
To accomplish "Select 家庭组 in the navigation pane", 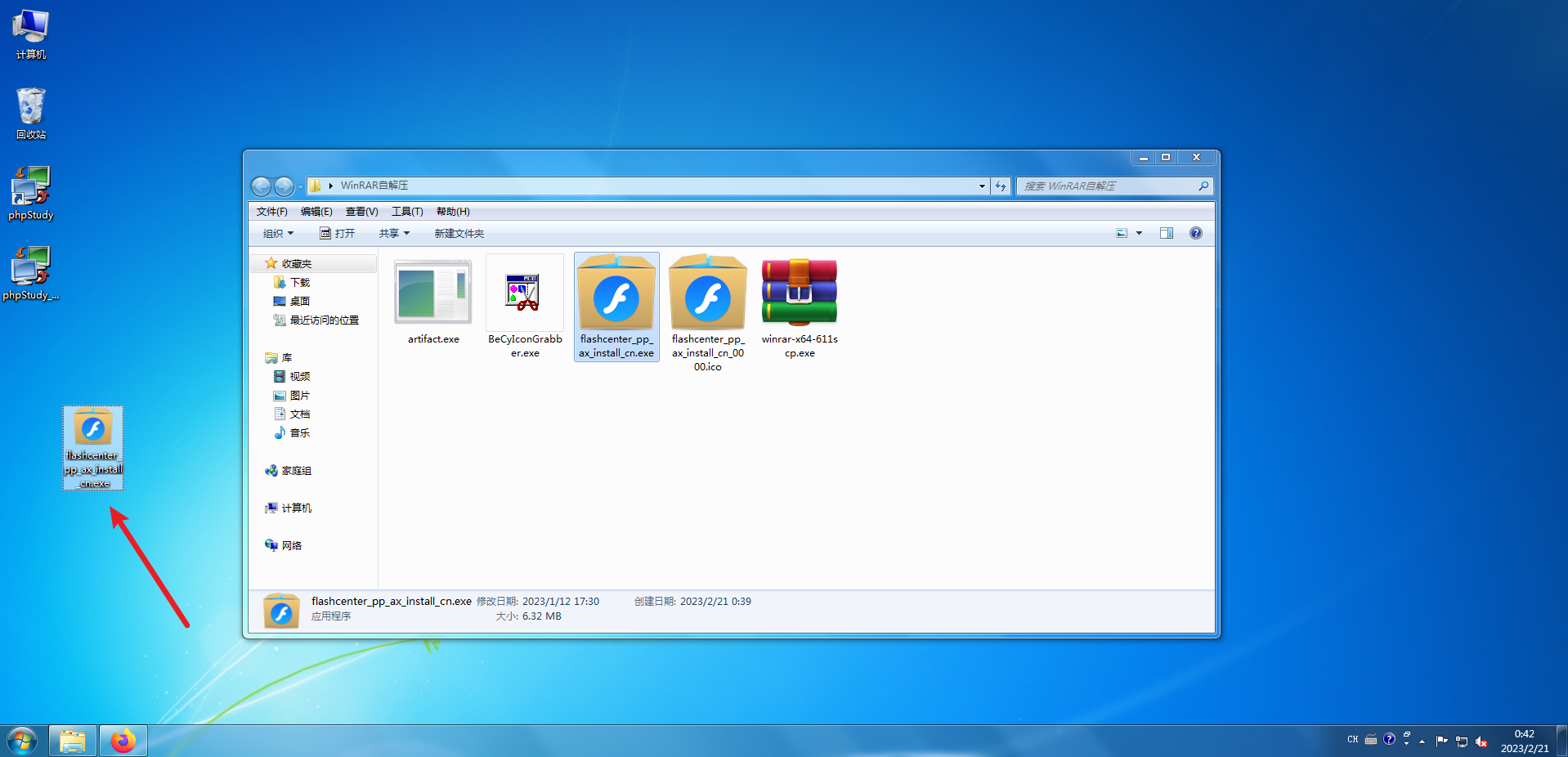I will tap(297, 471).
